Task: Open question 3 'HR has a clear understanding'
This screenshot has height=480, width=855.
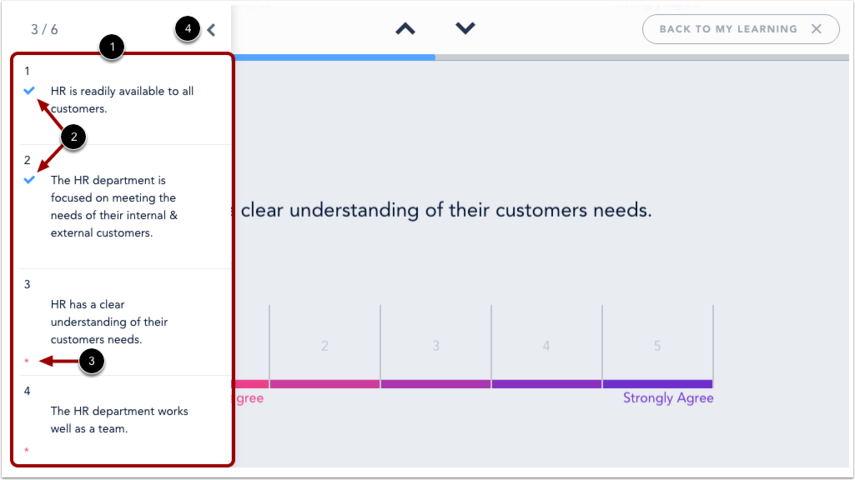Action: coord(109,322)
